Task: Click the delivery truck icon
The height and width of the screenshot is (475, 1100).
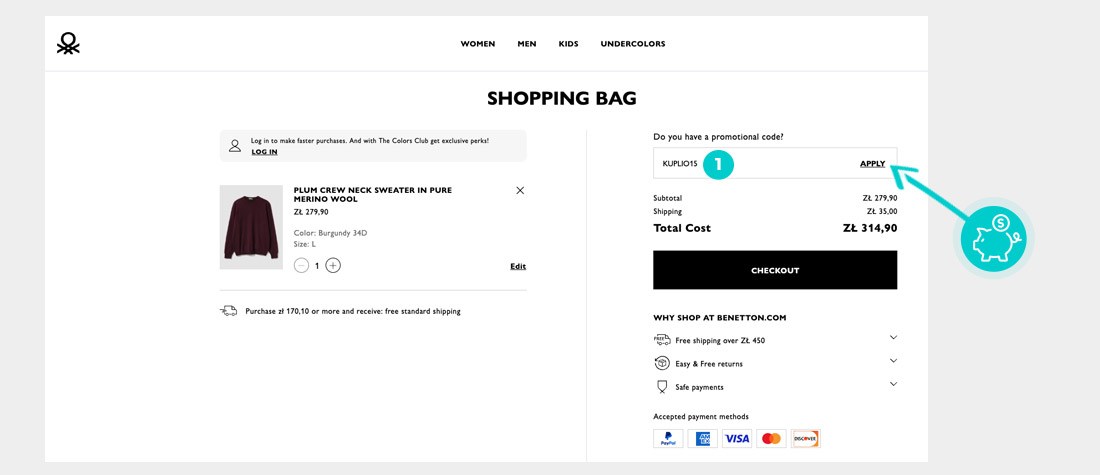Action: point(229,311)
